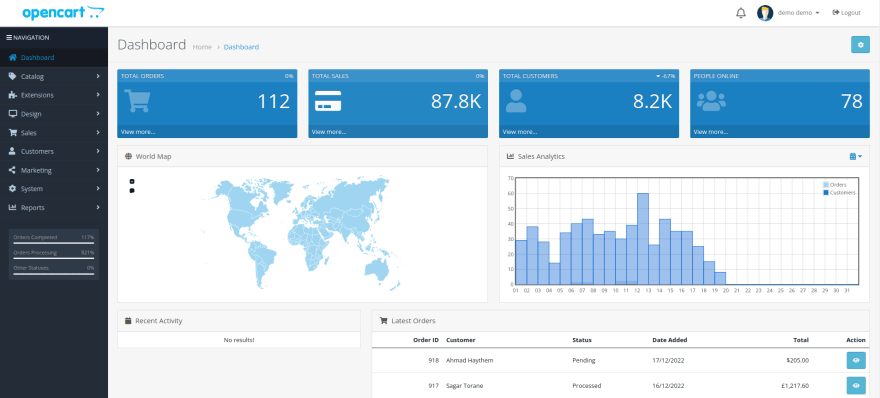Click the Reports chart icon in sidebar

(12, 207)
